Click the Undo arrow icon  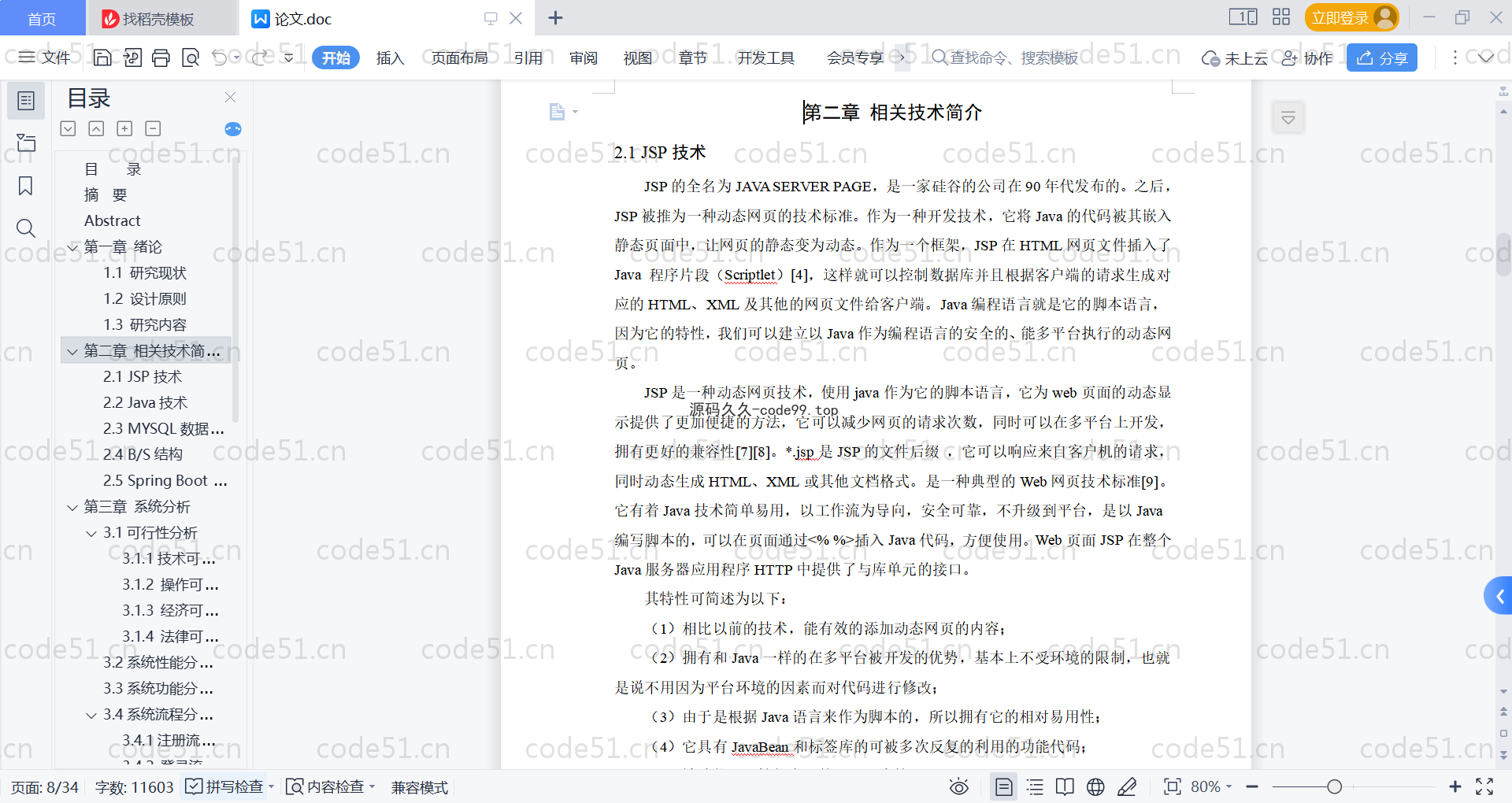pos(220,57)
